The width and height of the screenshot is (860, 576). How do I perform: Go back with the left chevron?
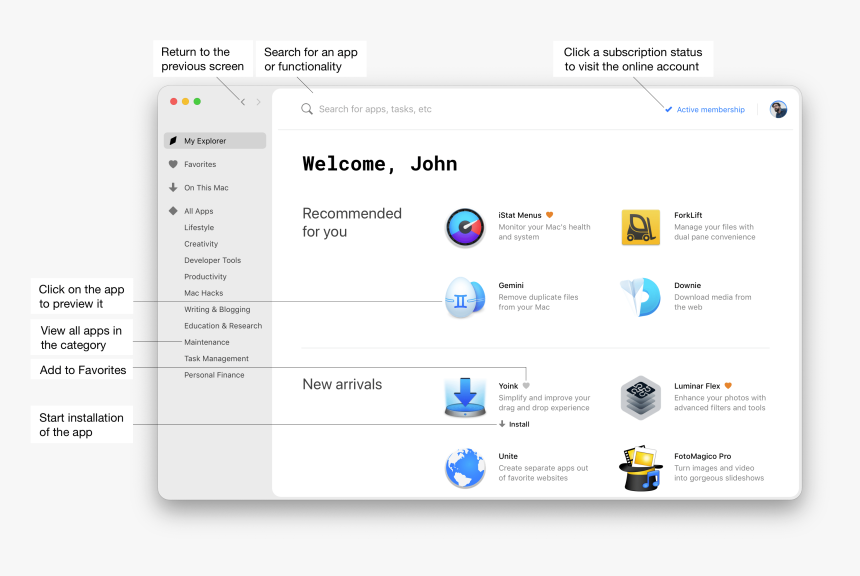click(243, 102)
